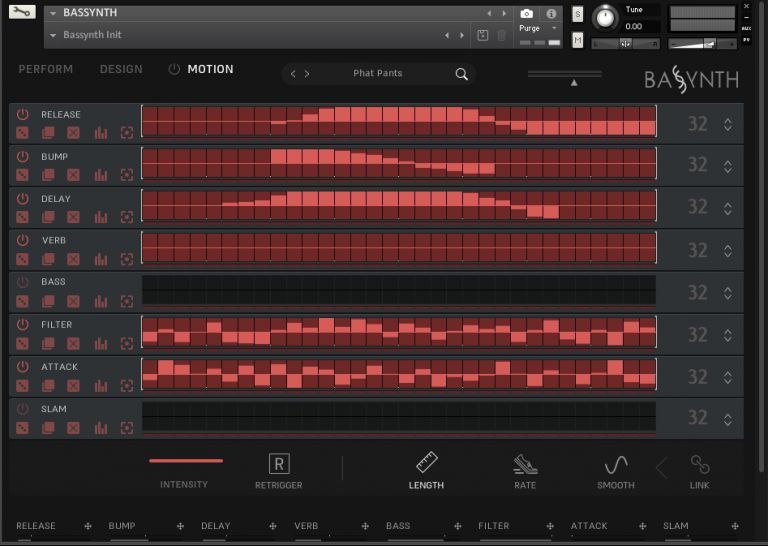768x546 pixels.
Task: Click the Intensity slider bar
Action: pyautogui.click(x=186, y=461)
